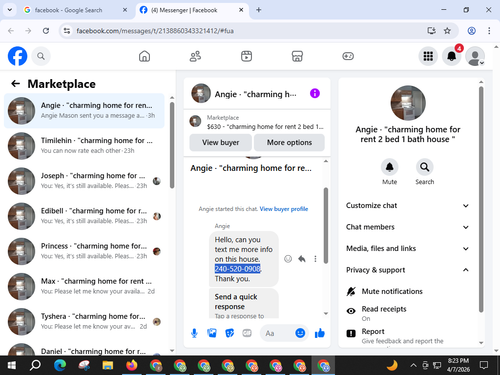Open the Windows Start menu
This screenshot has height=375, width=500.
pyautogui.click(x=11, y=365)
